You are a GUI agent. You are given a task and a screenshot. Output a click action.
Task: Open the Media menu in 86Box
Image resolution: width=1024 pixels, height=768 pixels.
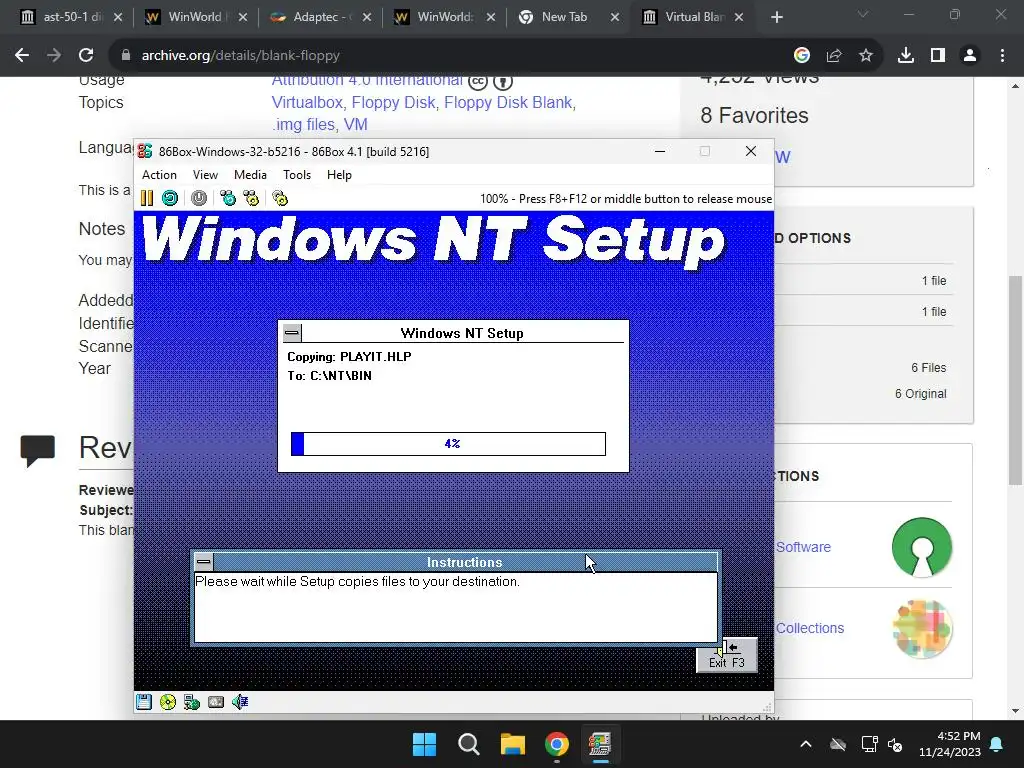coord(250,175)
